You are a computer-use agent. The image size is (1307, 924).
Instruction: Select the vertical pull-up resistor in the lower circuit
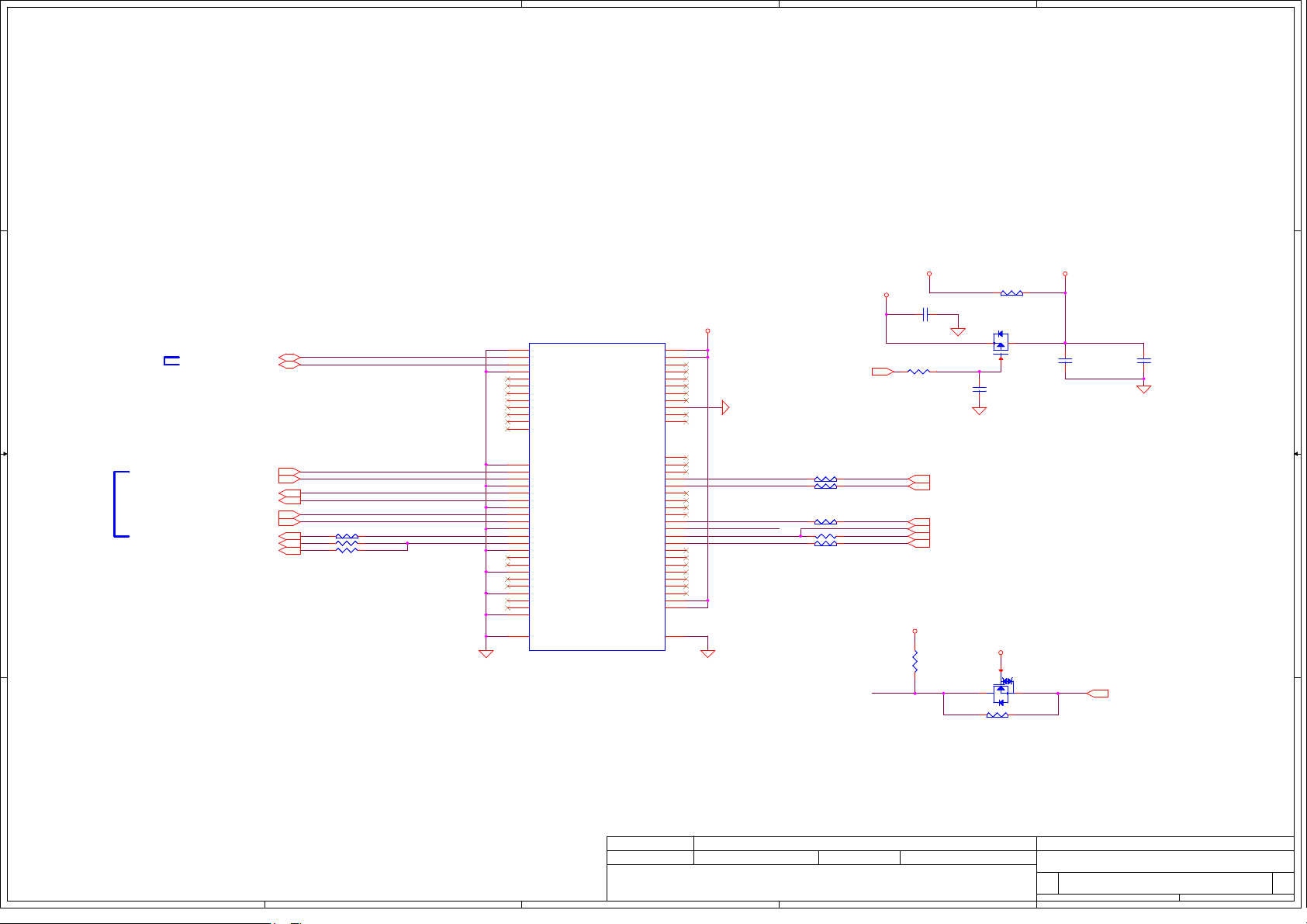coord(915,662)
